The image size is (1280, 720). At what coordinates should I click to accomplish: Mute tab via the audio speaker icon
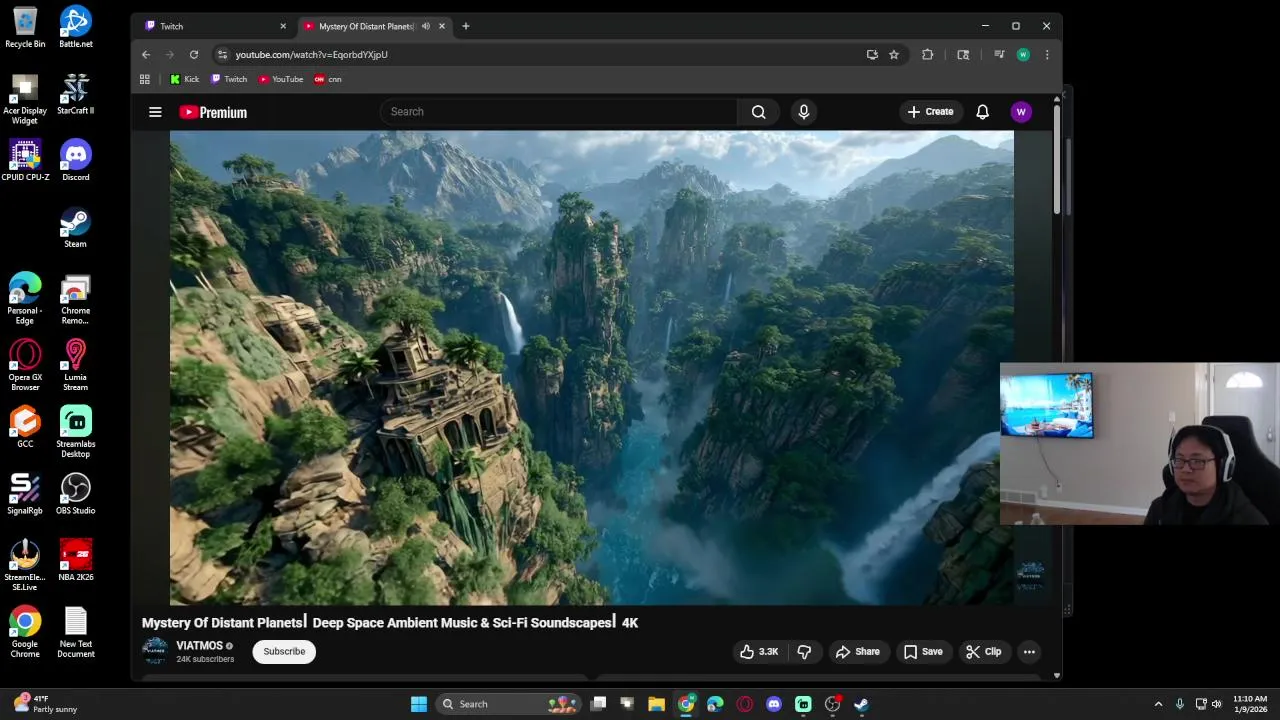click(x=426, y=26)
